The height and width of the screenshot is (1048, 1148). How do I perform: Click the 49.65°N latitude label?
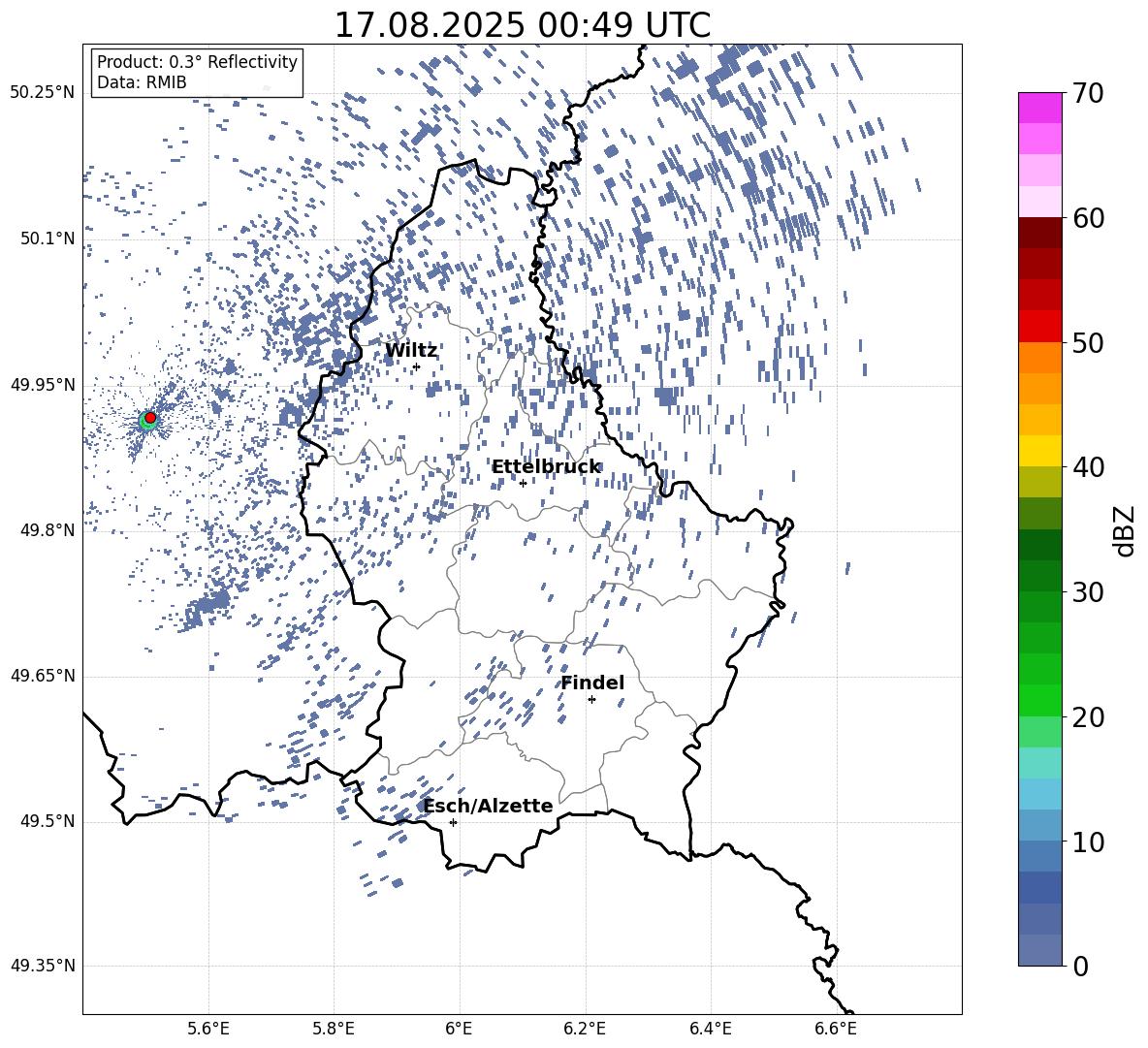pos(43,676)
